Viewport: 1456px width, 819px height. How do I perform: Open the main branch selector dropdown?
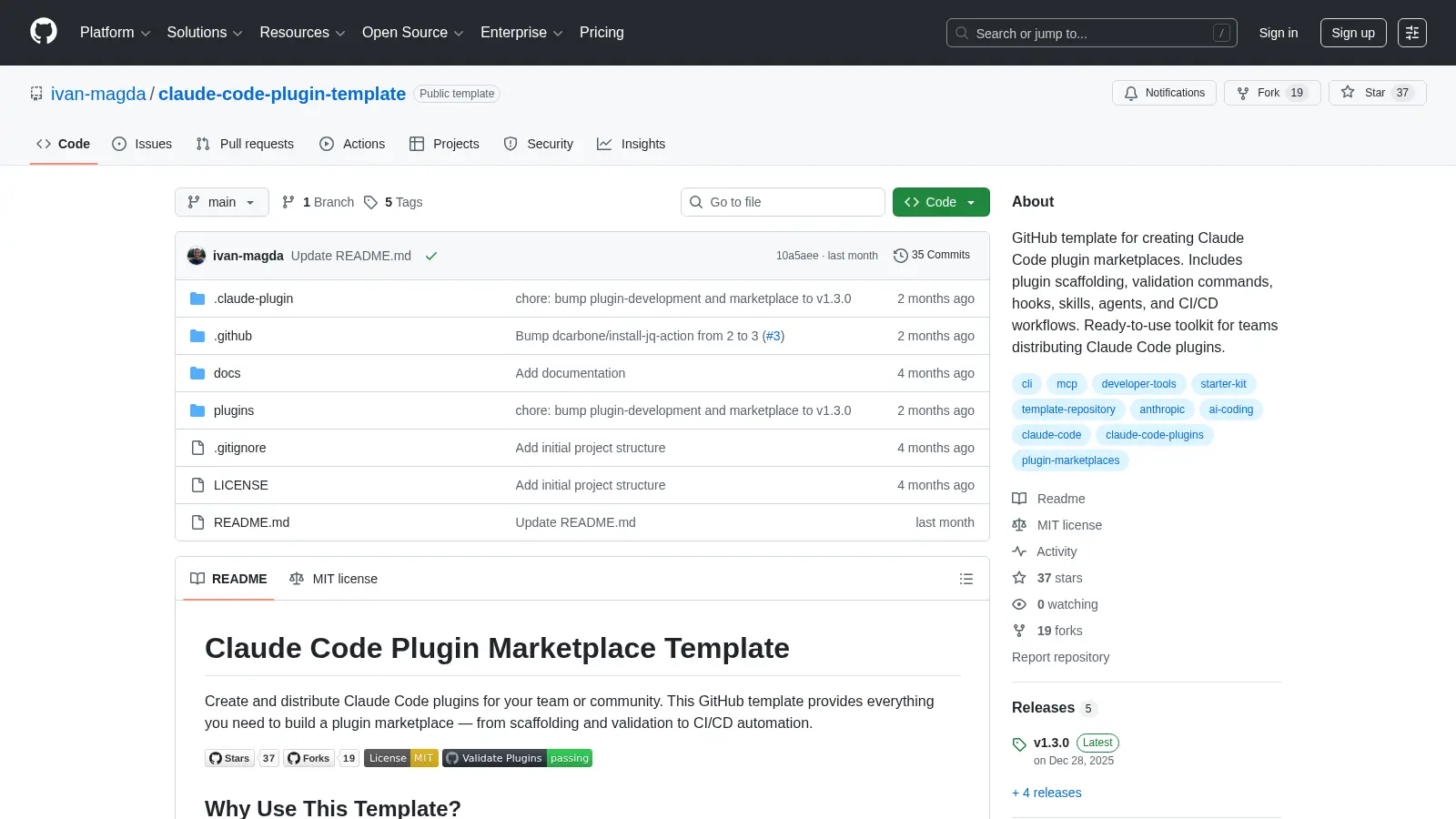coord(222,202)
